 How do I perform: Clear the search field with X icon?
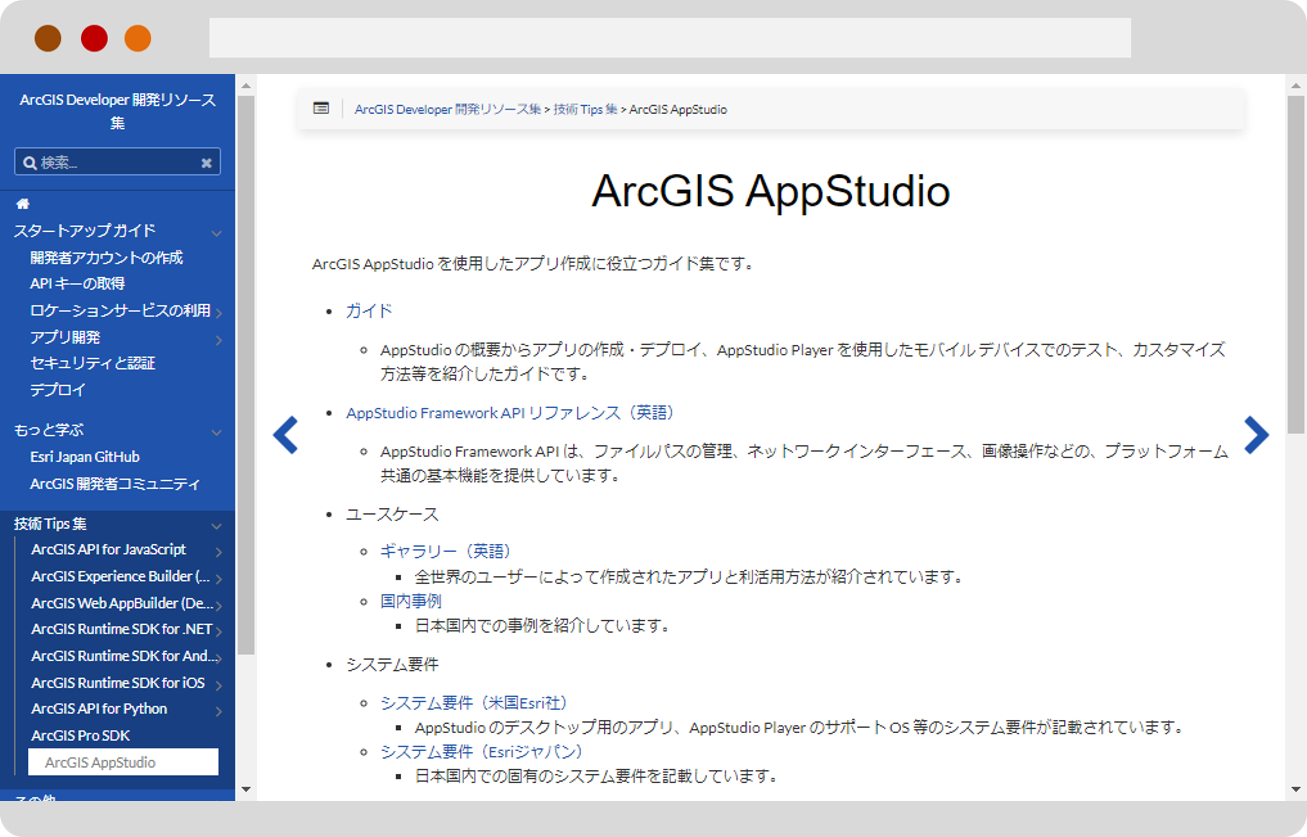206,163
